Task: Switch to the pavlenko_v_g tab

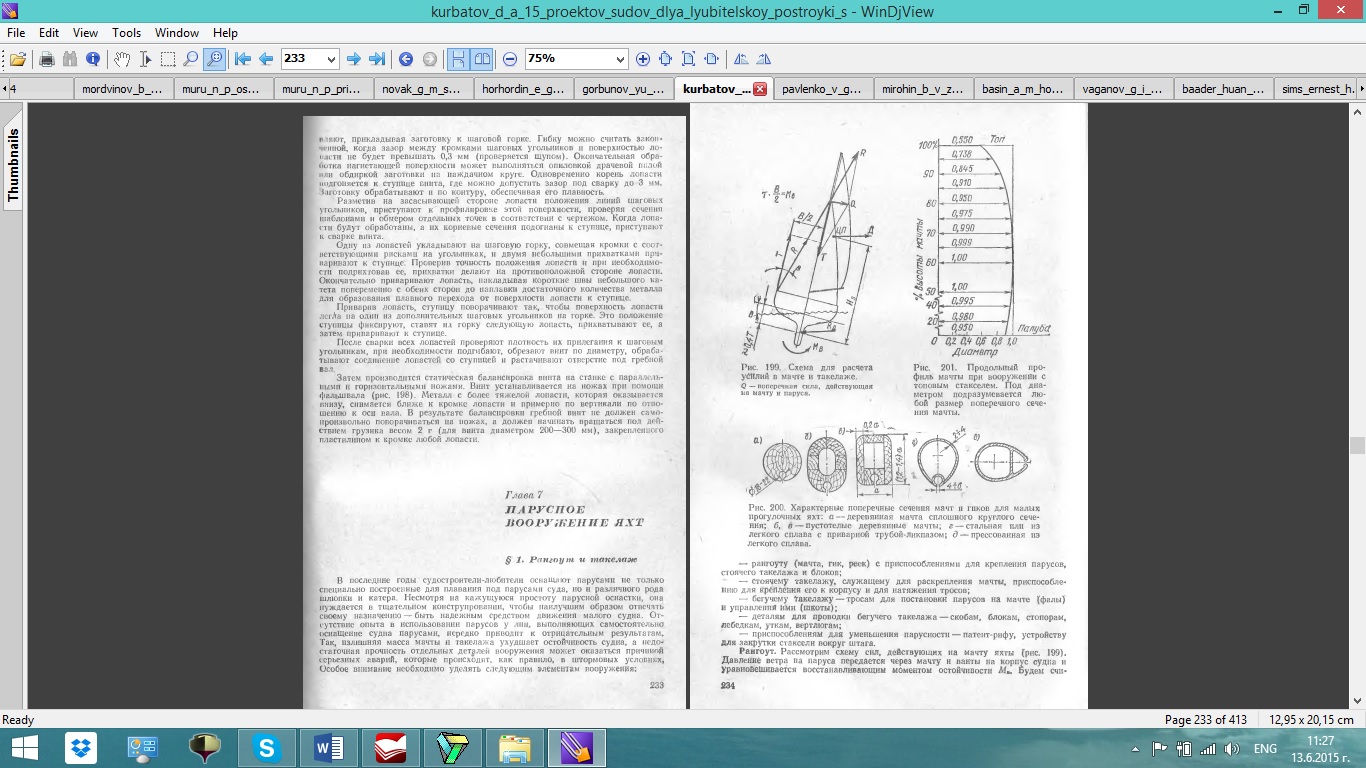Action: coord(822,89)
